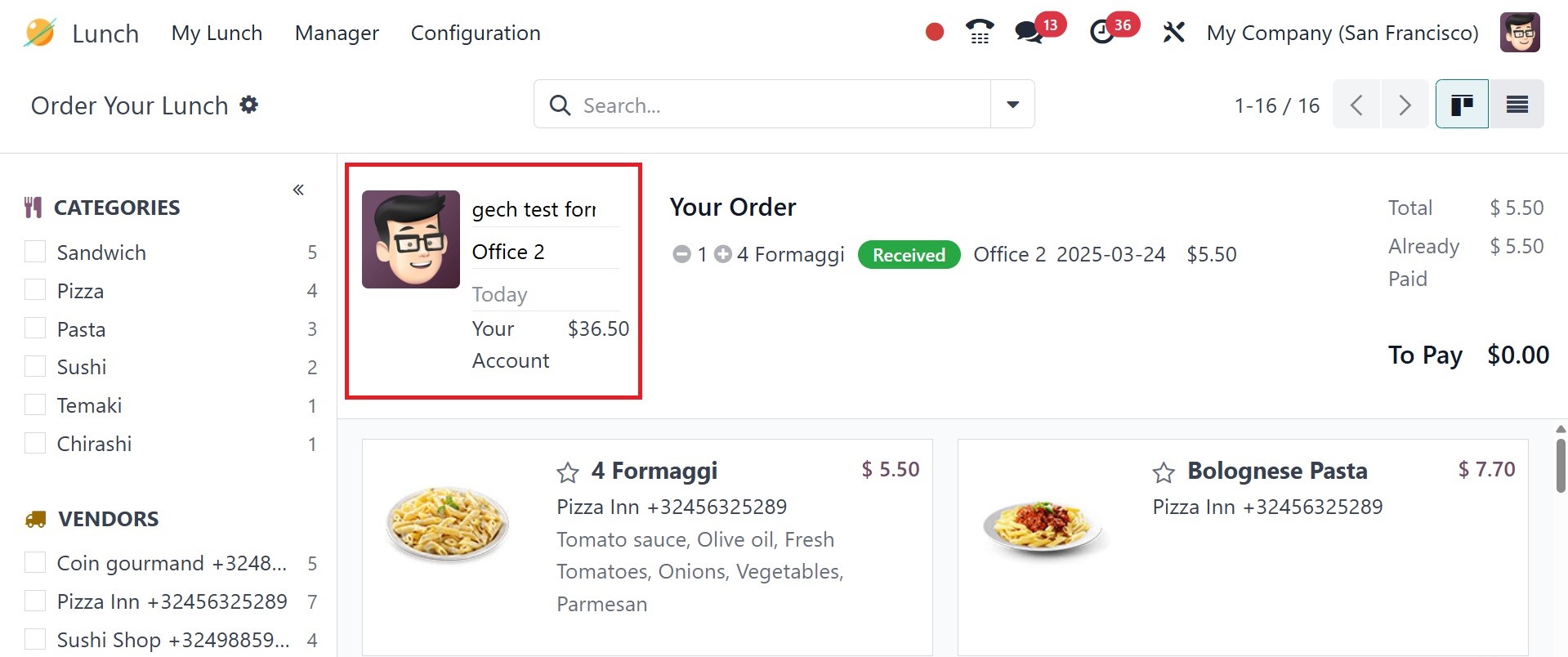Open the VoIP phone dialer icon
This screenshot has height=657, width=1568.
(x=979, y=32)
